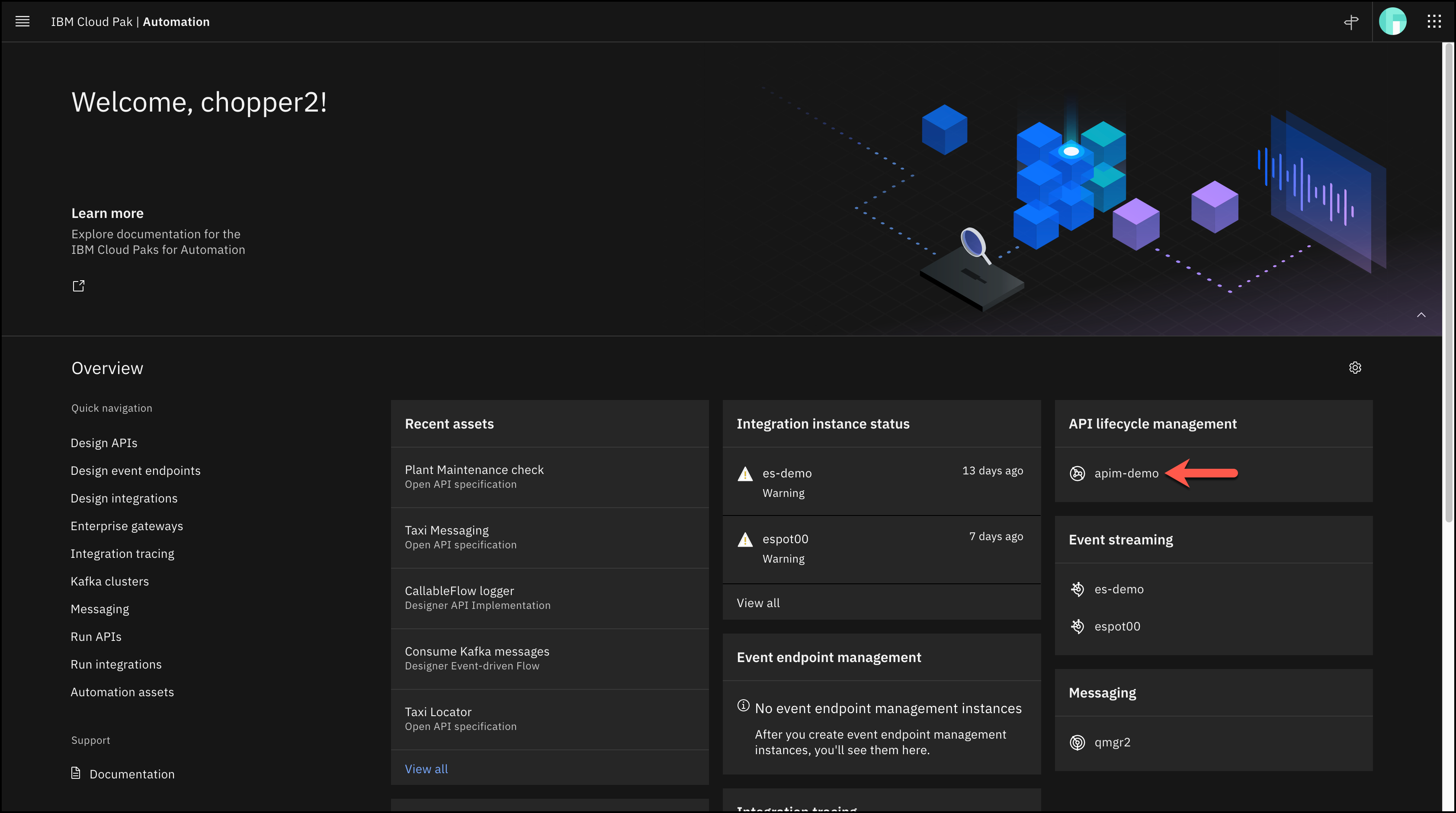The height and width of the screenshot is (813, 1456).
Task: Select Kafka clusters in quick navigation
Action: (109, 581)
